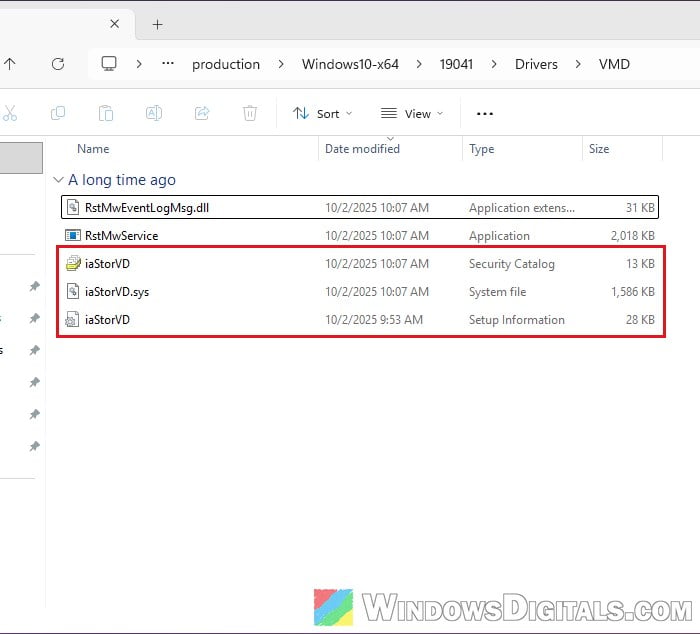Collapse the 'A long time ago' group

click(x=58, y=179)
